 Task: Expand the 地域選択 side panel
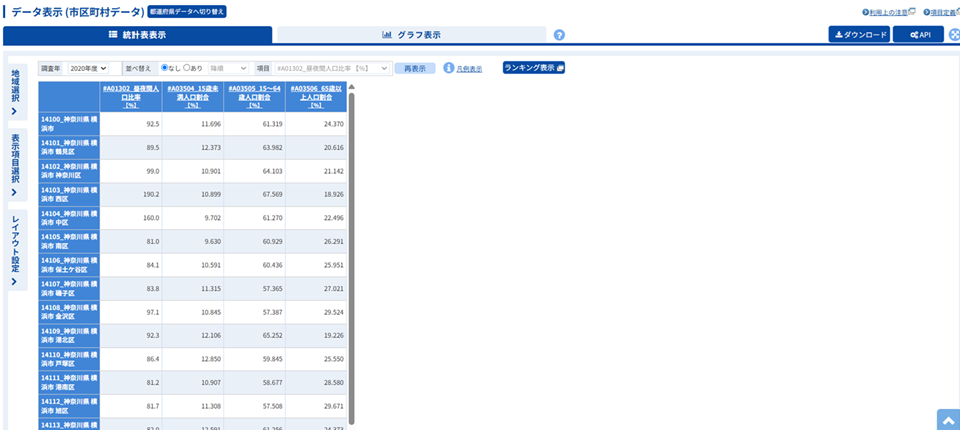[14, 91]
